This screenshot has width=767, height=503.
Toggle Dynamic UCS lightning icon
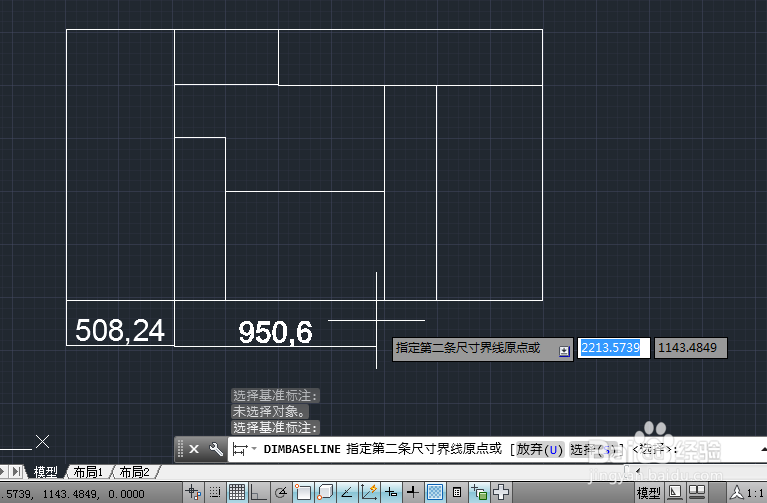pyautogui.click(x=369, y=492)
